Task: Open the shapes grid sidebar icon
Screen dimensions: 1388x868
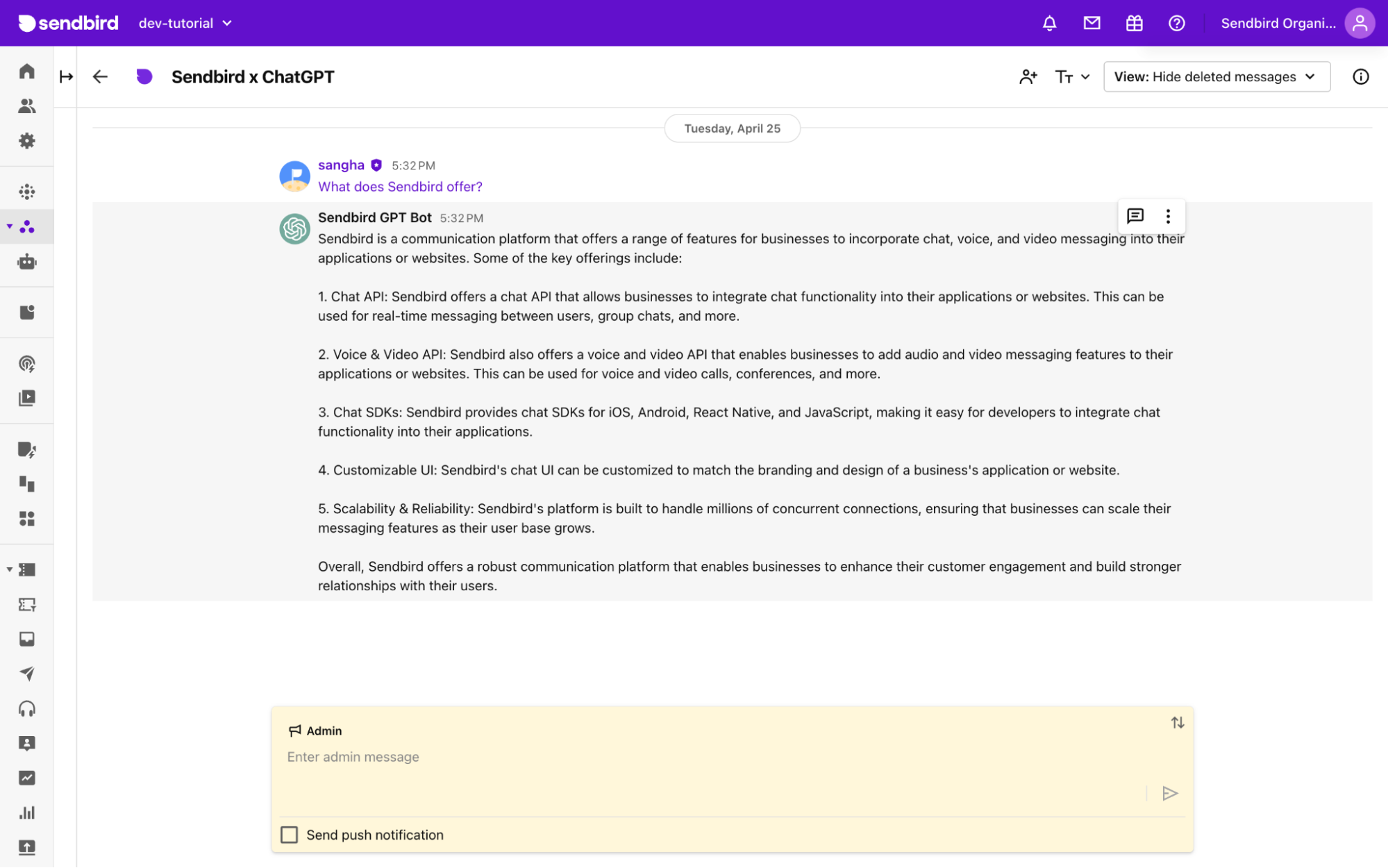Action: [26, 519]
